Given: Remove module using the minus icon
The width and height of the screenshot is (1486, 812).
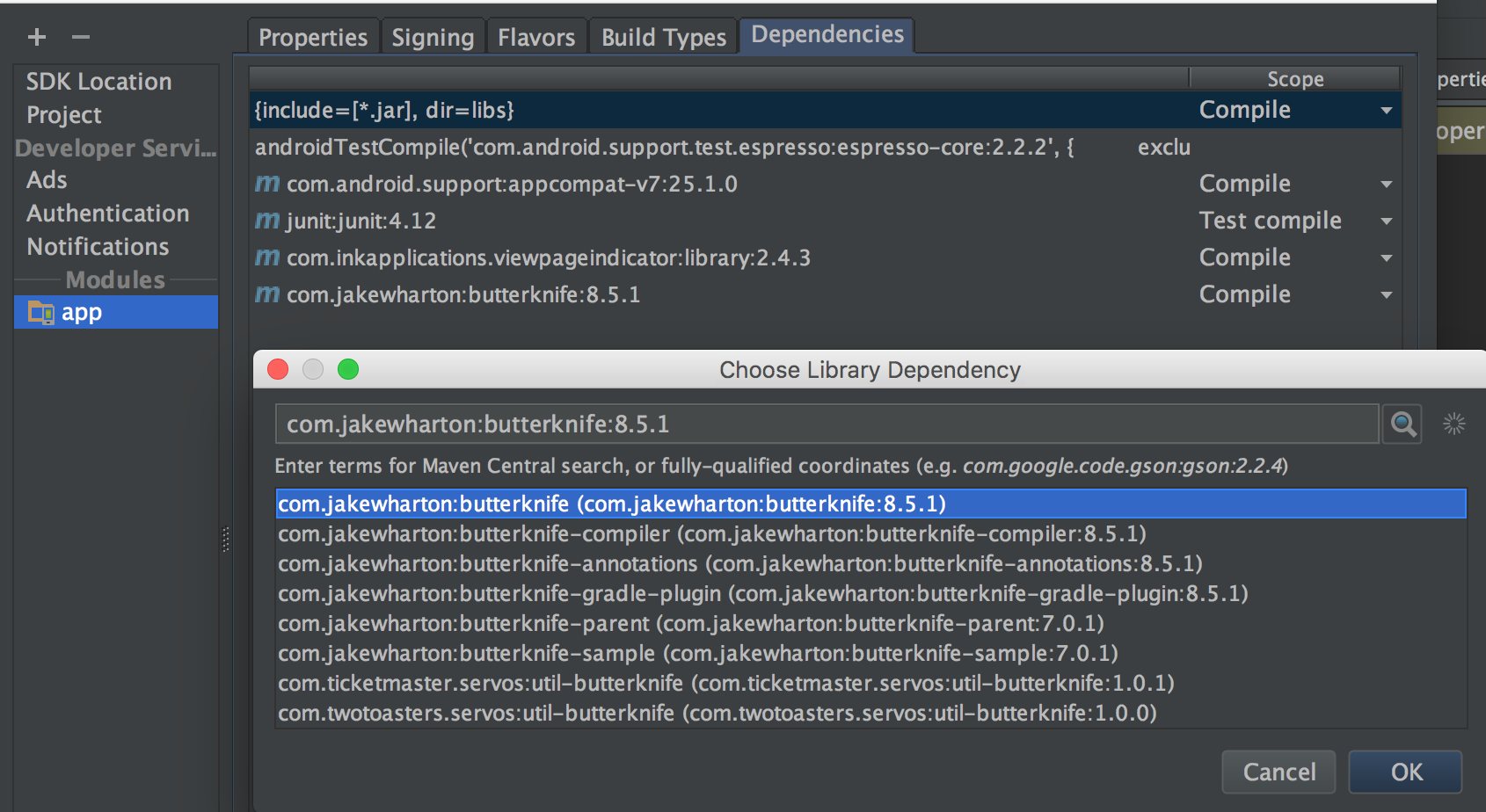Looking at the screenshot, I should tap(81, 37).
